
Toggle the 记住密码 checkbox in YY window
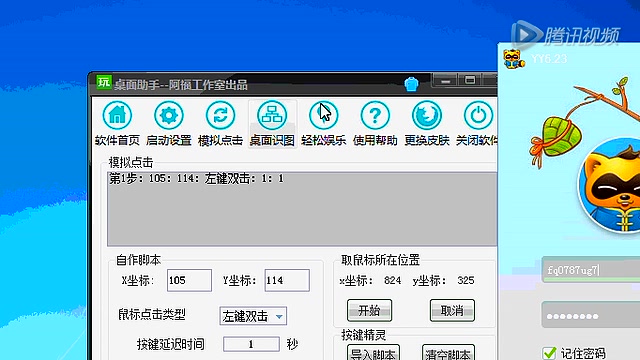[x=549, y=353]
